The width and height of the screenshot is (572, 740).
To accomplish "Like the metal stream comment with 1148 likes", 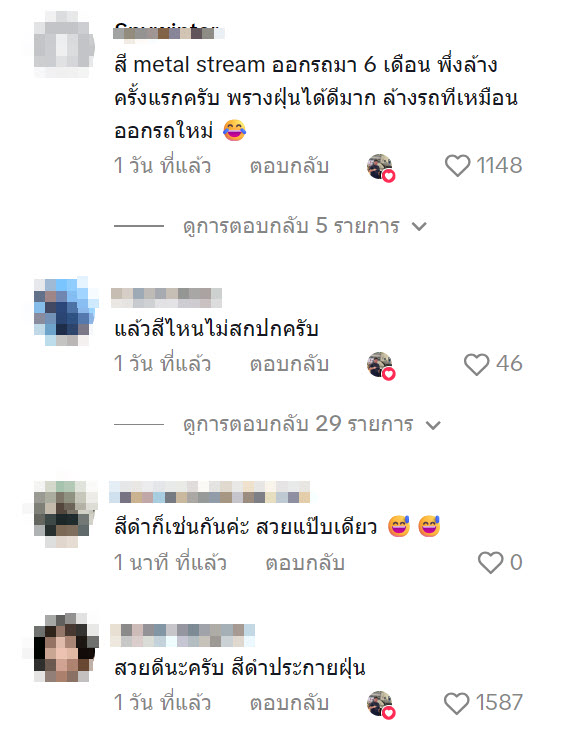I will (457, 166).
